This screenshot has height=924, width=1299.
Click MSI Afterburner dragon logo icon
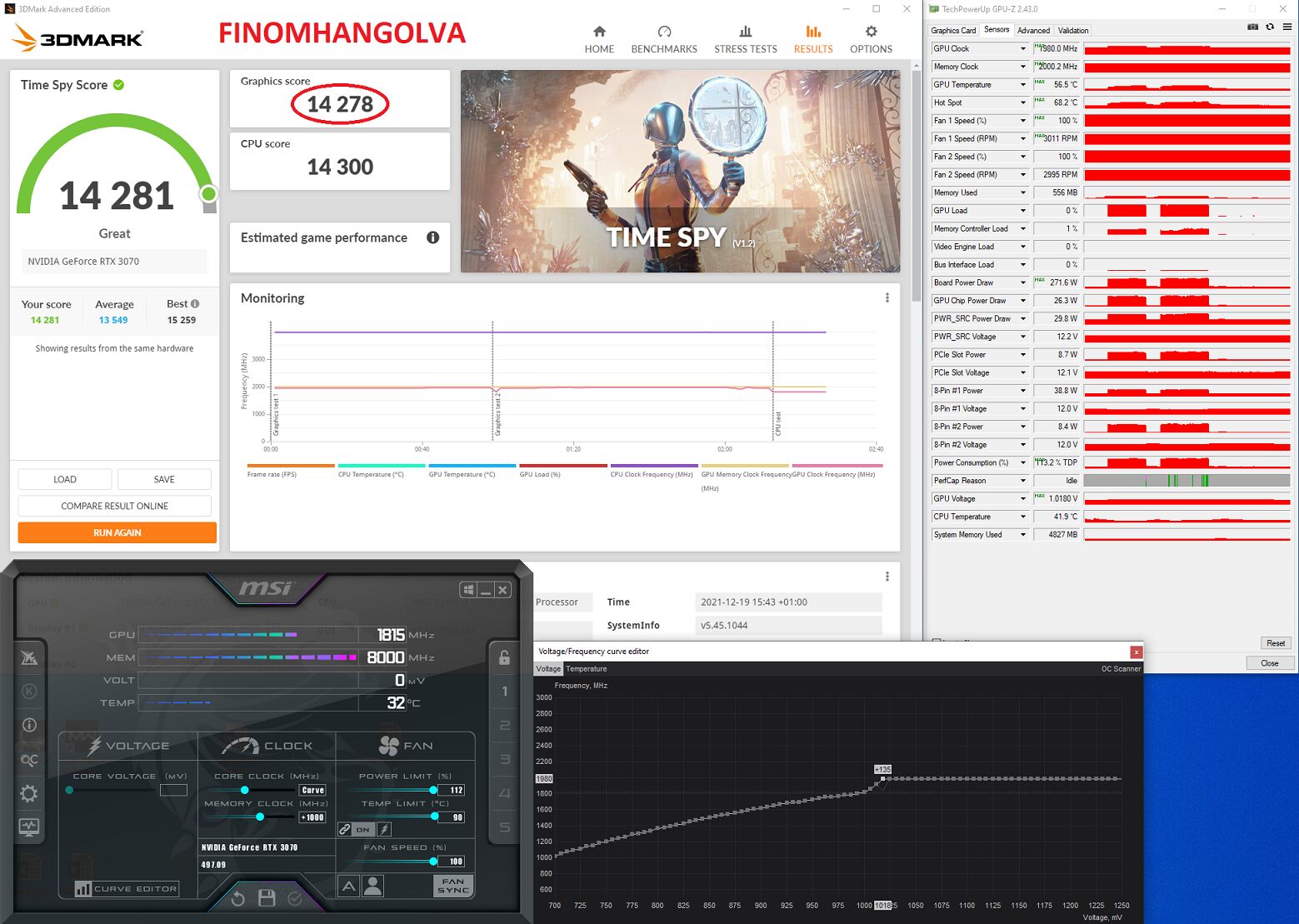point(29,658)
